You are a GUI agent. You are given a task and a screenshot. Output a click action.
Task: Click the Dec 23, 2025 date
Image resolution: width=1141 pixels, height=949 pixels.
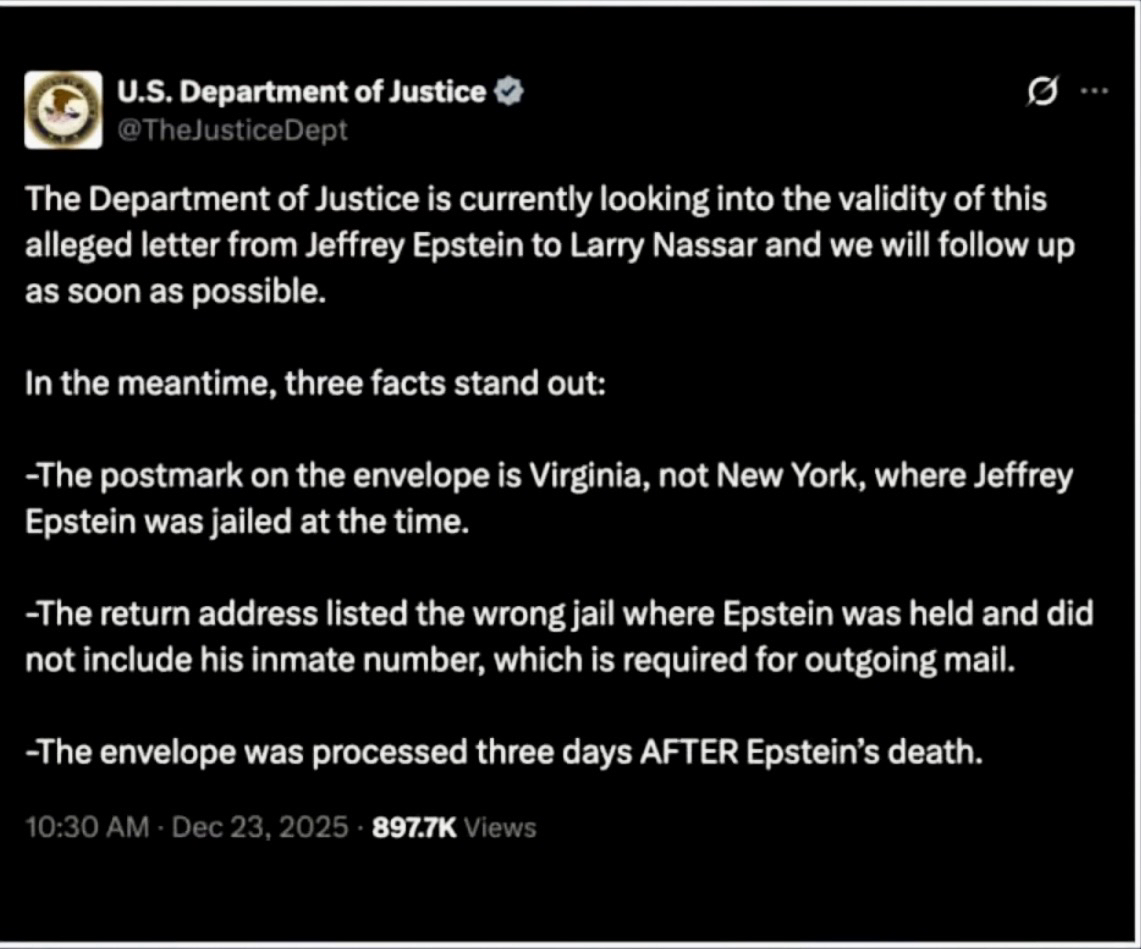259,828
